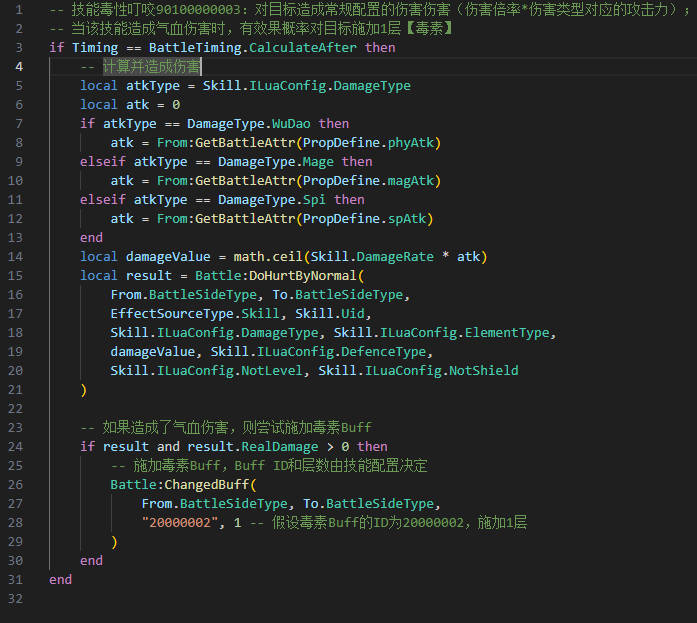This screenshot has height=623, width=697.
Task: Click 'ElementType' on line 18
Action: pyautogui.click(x=507, y=333)
